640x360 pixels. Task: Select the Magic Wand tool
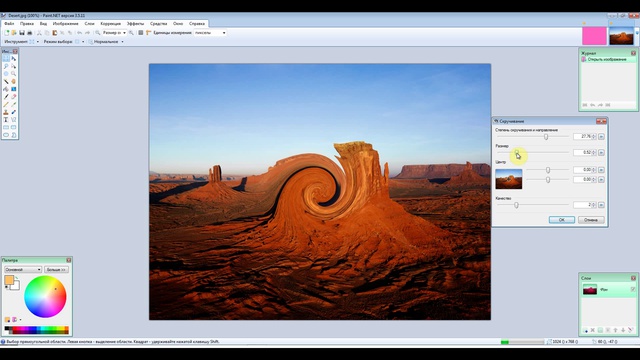tap(6, 82)
